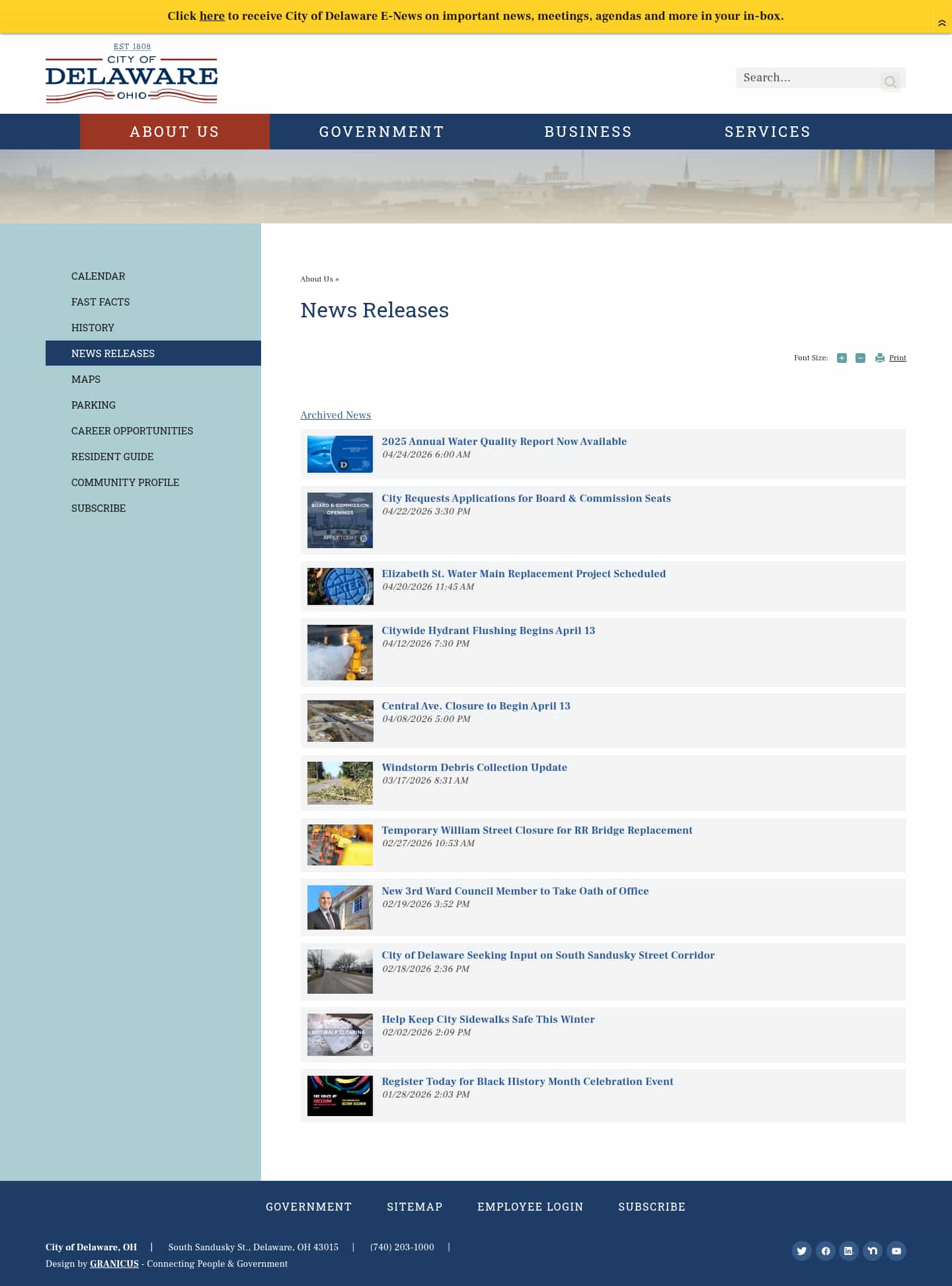
Task: Click the Sidewalk Clearing thumbnail
Action: click(x=340, y=1035)
